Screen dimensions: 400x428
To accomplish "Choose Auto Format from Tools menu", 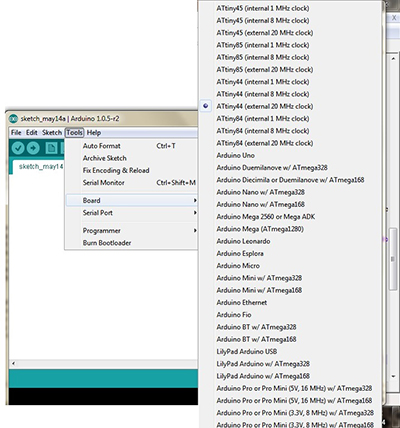I will click(x=131, y=146).
